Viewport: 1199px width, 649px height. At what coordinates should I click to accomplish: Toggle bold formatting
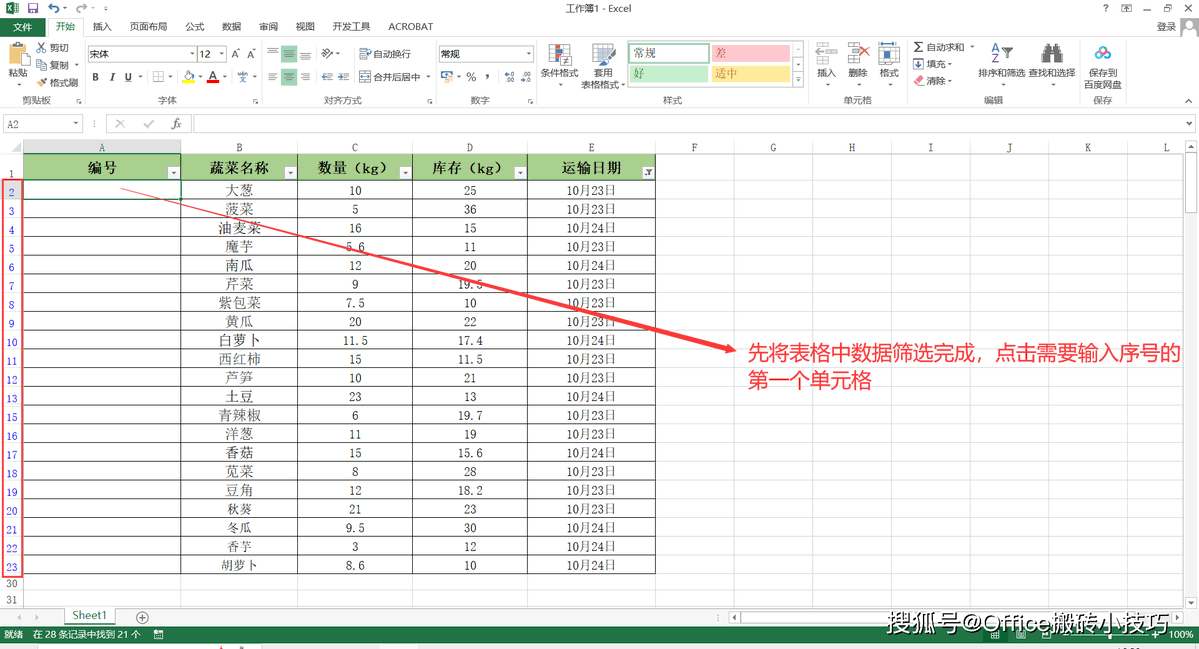tap(96, 76)
